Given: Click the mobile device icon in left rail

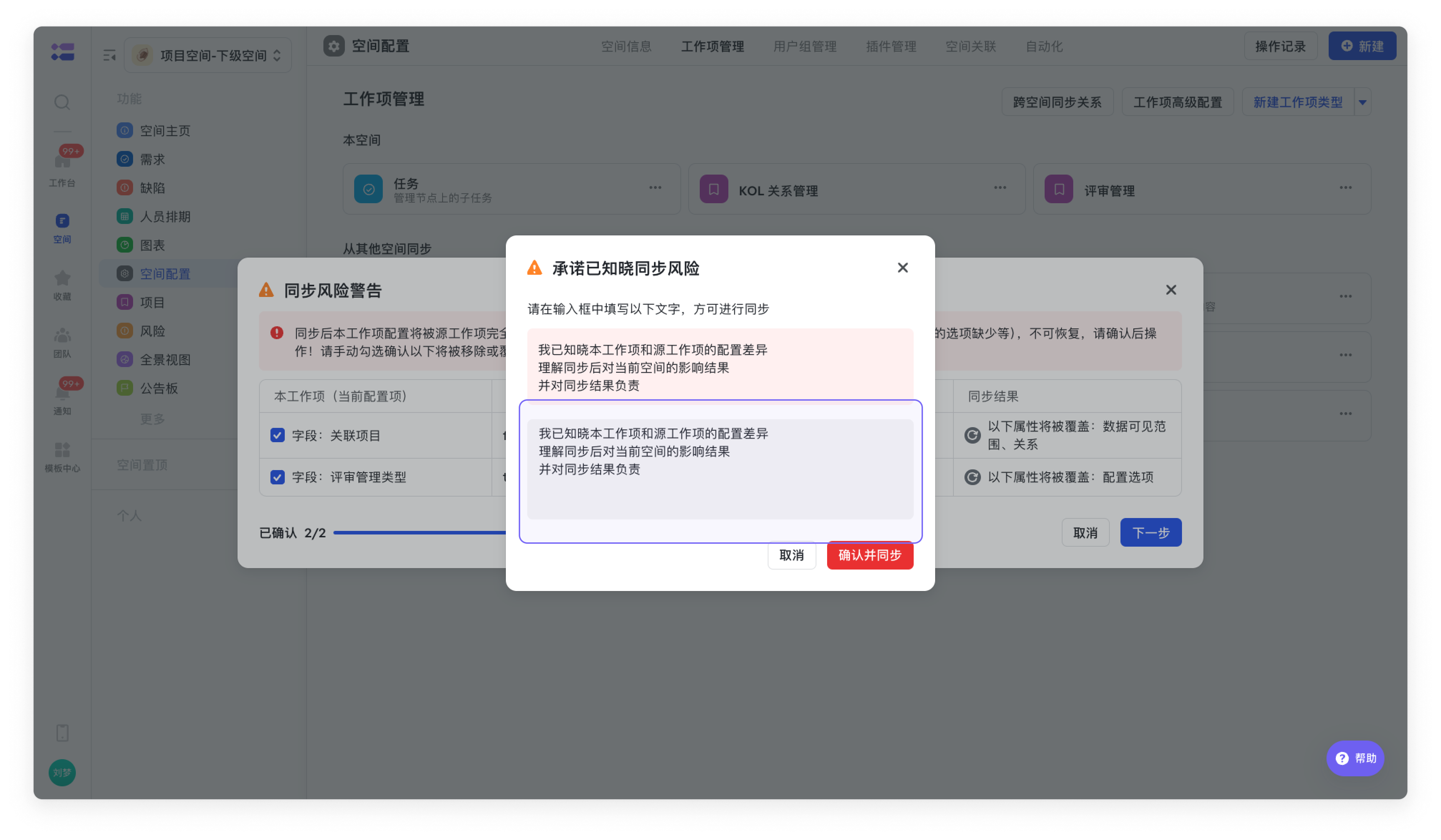Looking at the screenshot, I should point(62,733).
